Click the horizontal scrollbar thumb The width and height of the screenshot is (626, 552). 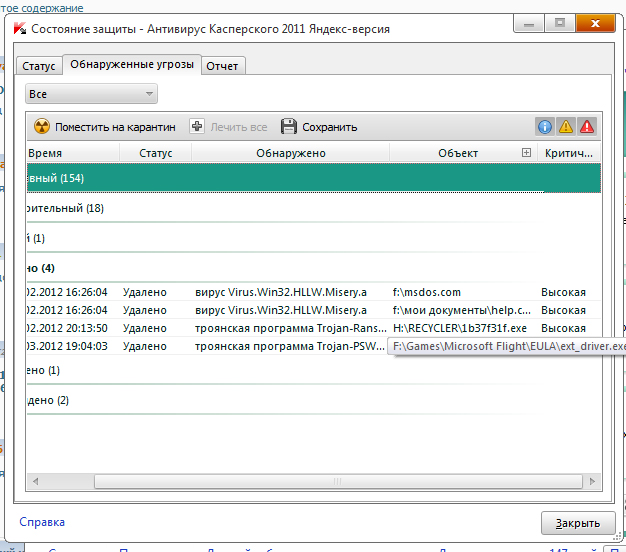click(338, 481)
